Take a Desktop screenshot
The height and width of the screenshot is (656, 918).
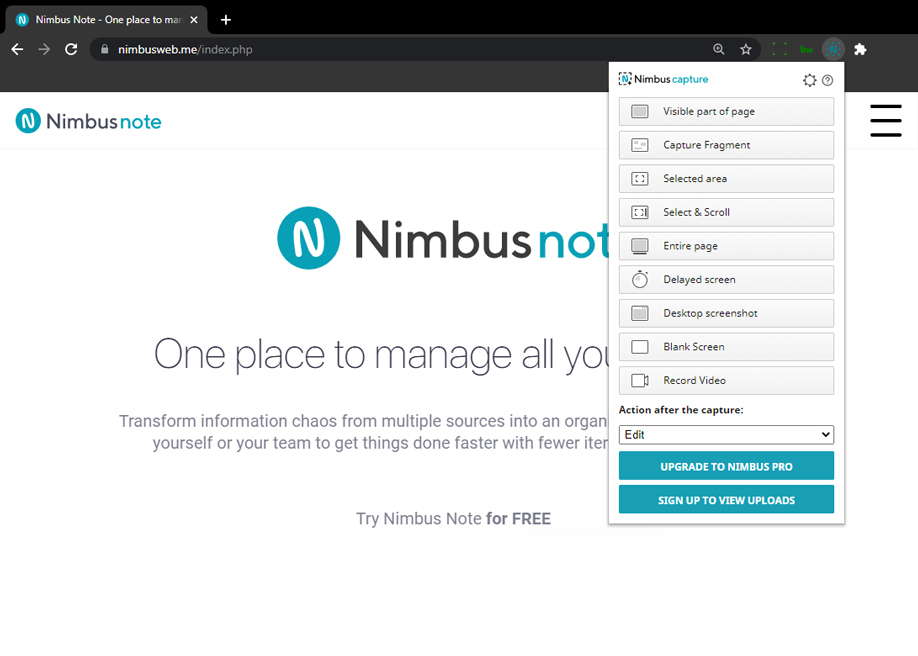coord(726,313)
